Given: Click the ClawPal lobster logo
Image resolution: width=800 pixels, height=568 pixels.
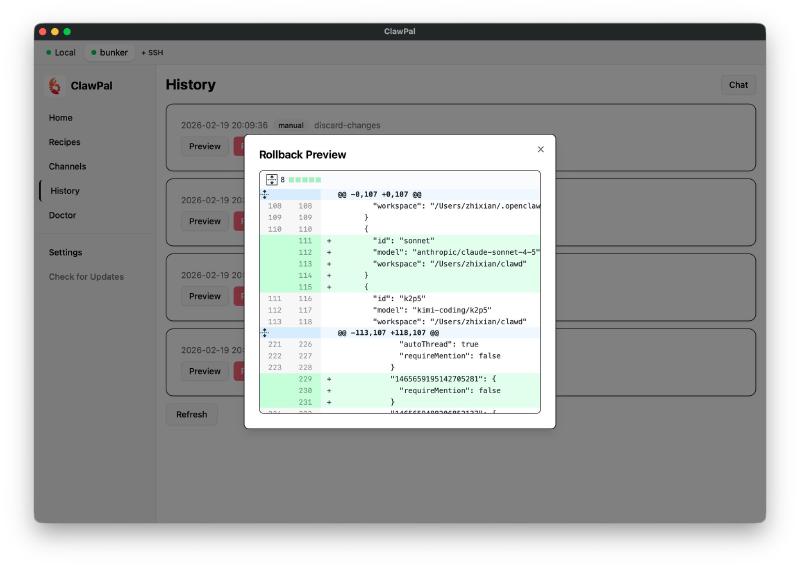Looking at the screenshot, I should [55, 86].
